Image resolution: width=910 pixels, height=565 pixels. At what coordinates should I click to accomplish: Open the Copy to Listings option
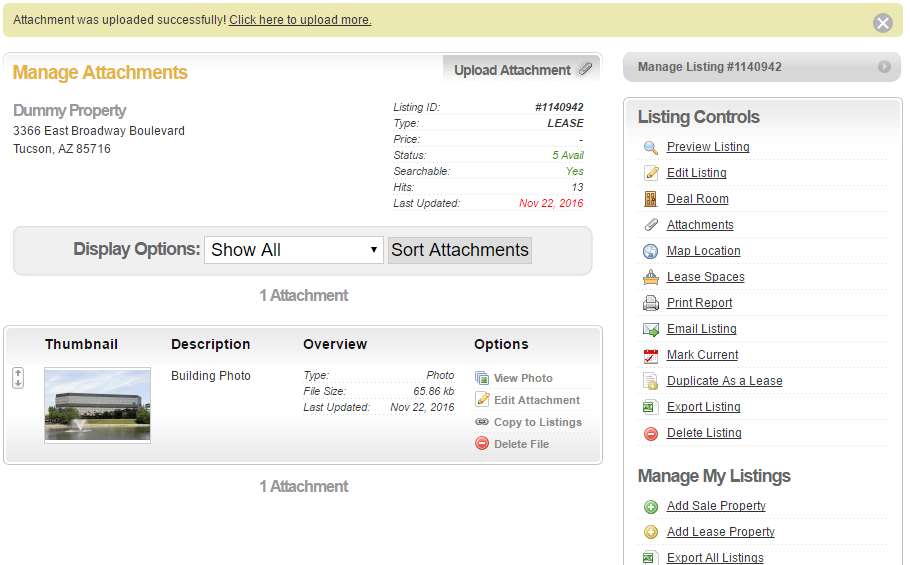(537, 422)
